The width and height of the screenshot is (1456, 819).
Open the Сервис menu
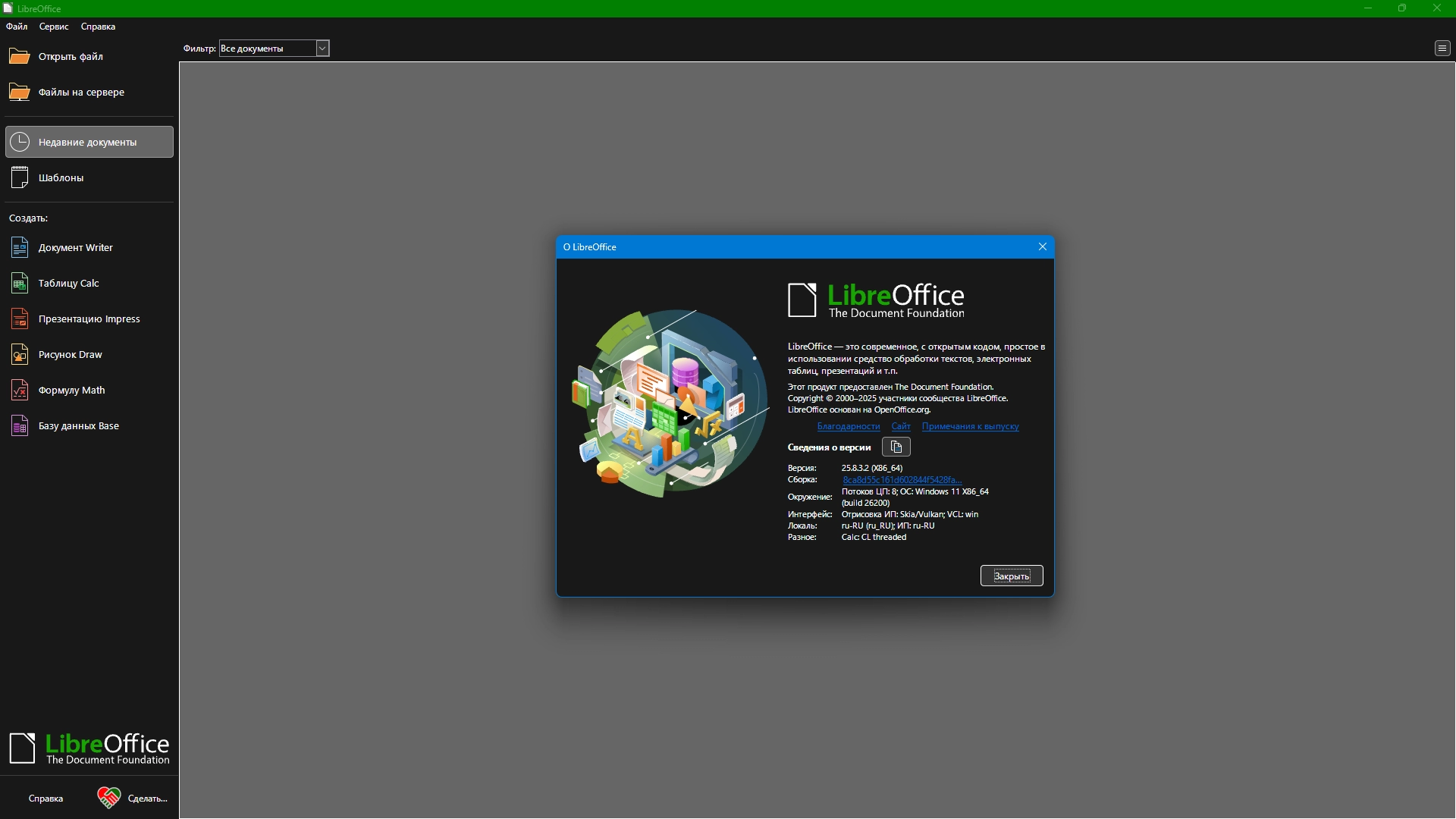[x=54, y=27]
